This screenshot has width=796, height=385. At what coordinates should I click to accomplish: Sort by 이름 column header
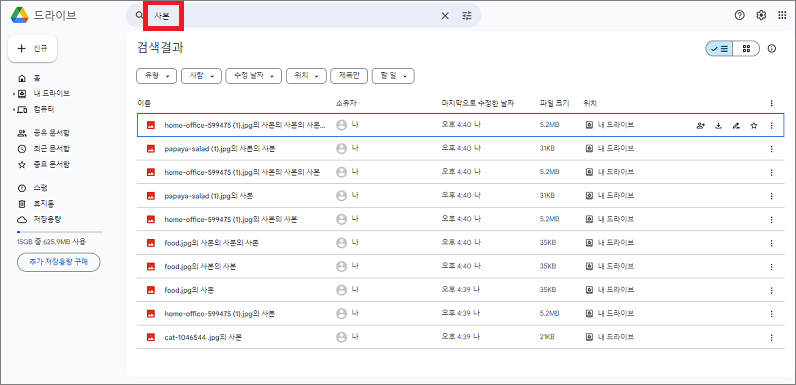(144, 103)
